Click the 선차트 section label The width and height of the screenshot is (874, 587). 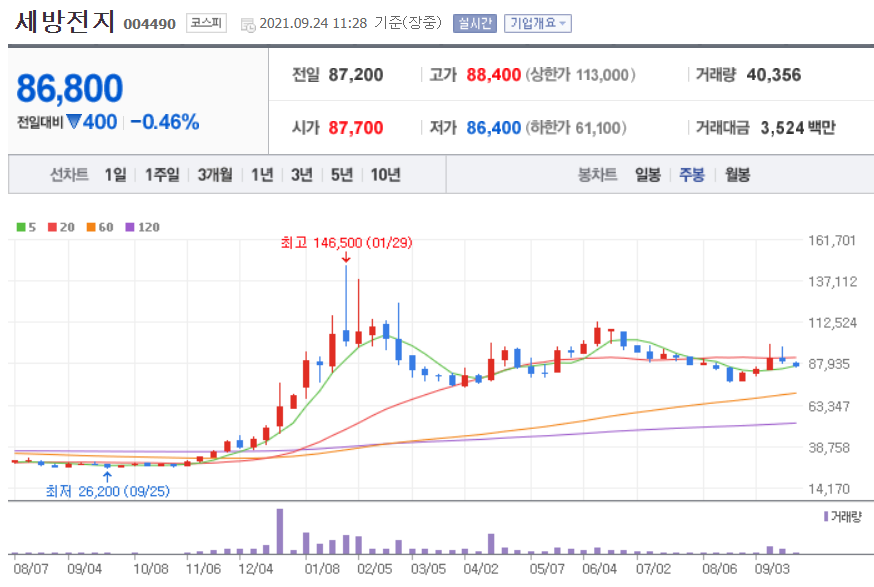pos(69,175)
